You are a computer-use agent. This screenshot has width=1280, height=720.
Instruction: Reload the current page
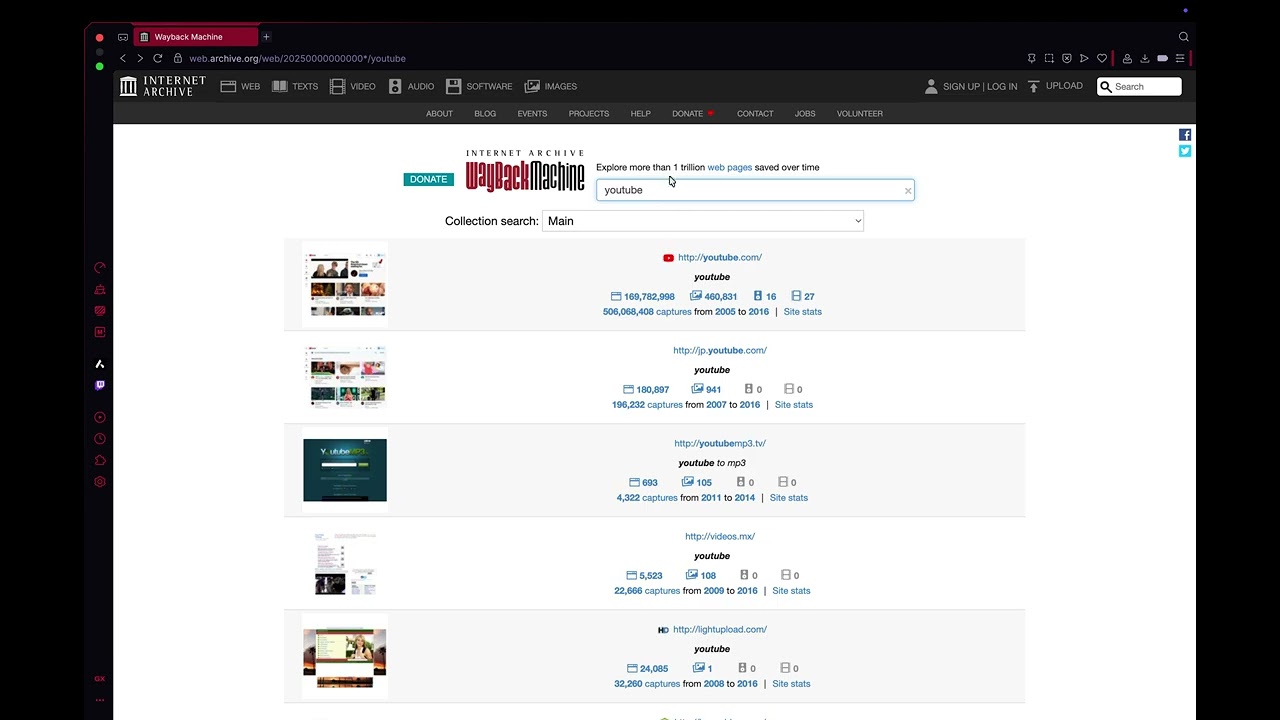[x=158, y=59]
